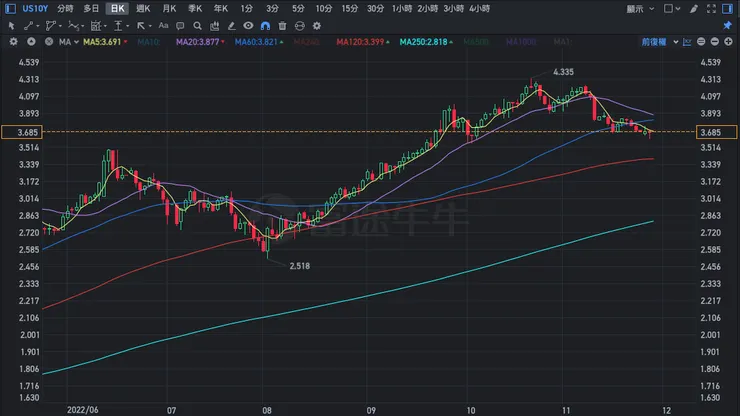Toggle the right sidebar panel icon

[727, 8]
